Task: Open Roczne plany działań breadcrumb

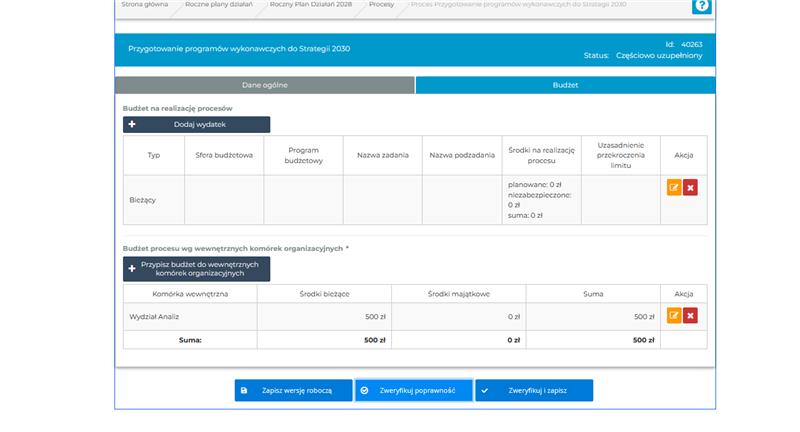Action: click(x=220, y=5)
